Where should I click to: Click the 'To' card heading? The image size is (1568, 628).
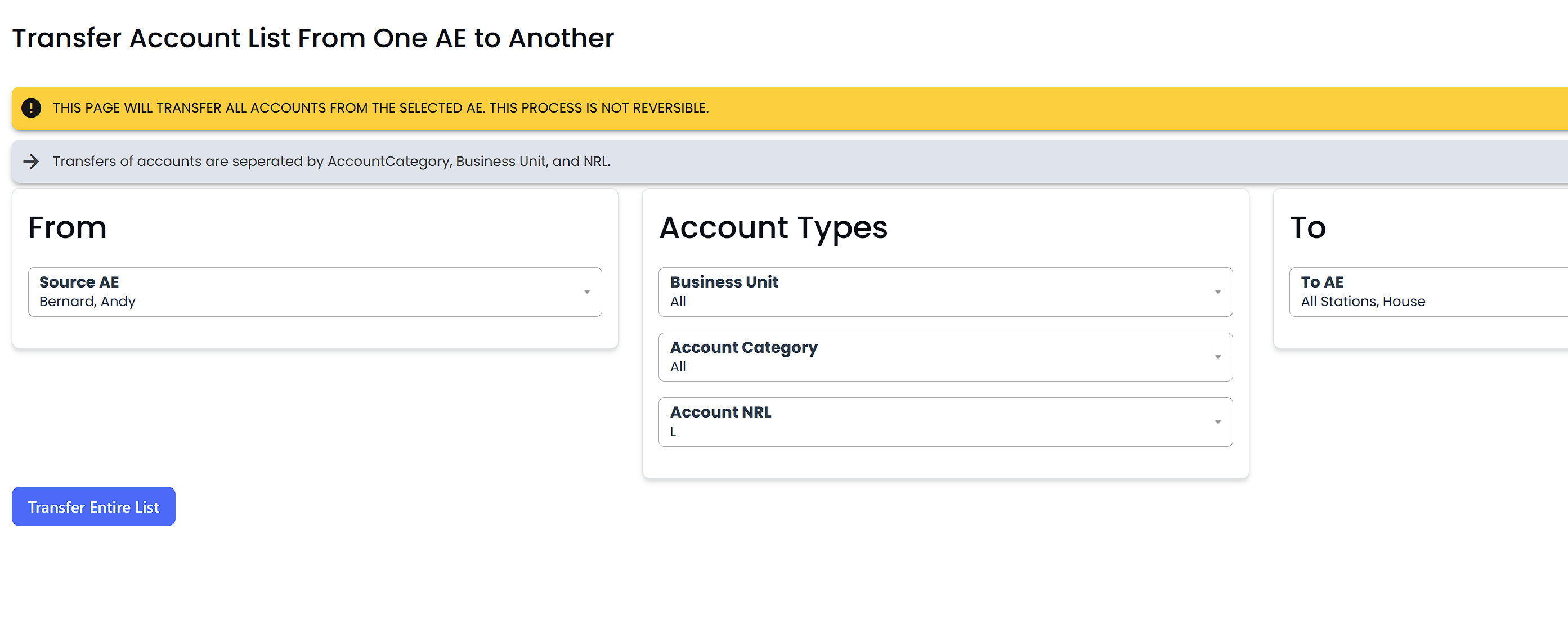click(1307, 227)
